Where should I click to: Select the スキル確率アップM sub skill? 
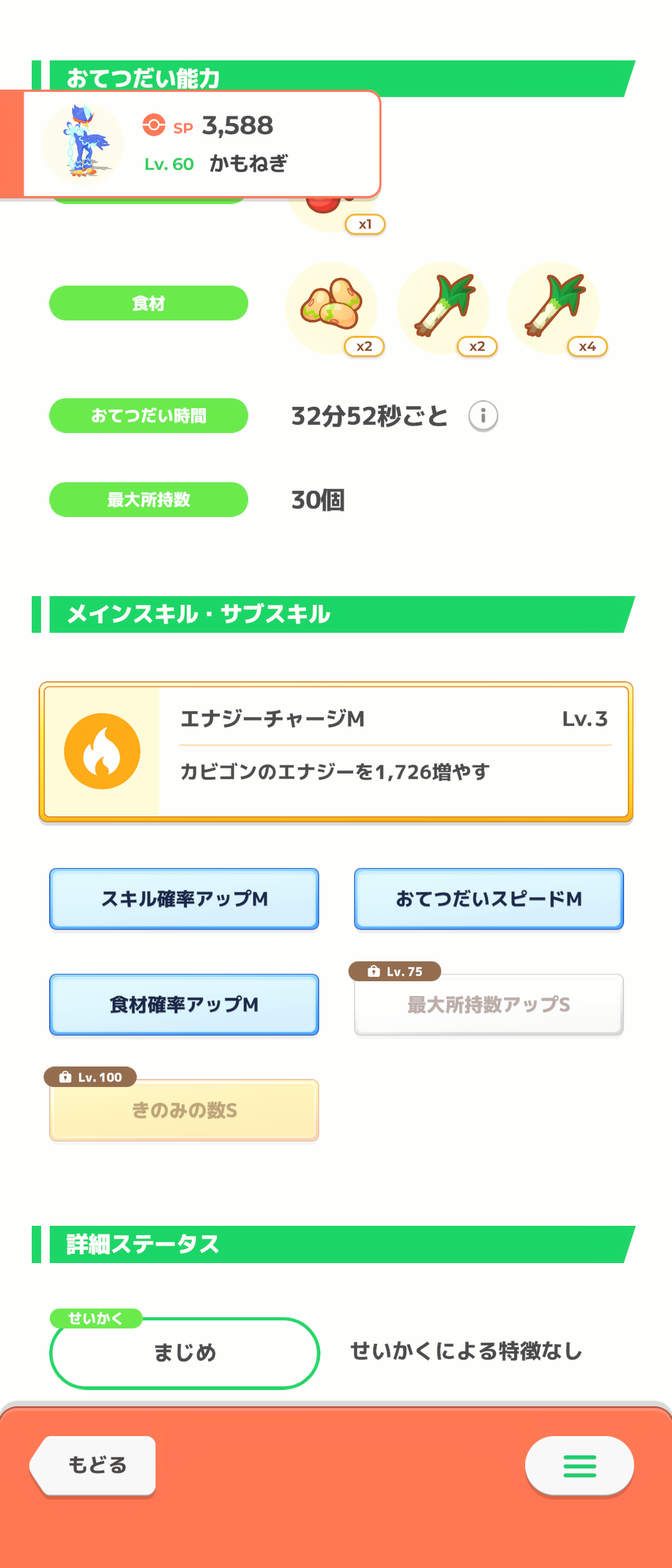click(184, 898)
